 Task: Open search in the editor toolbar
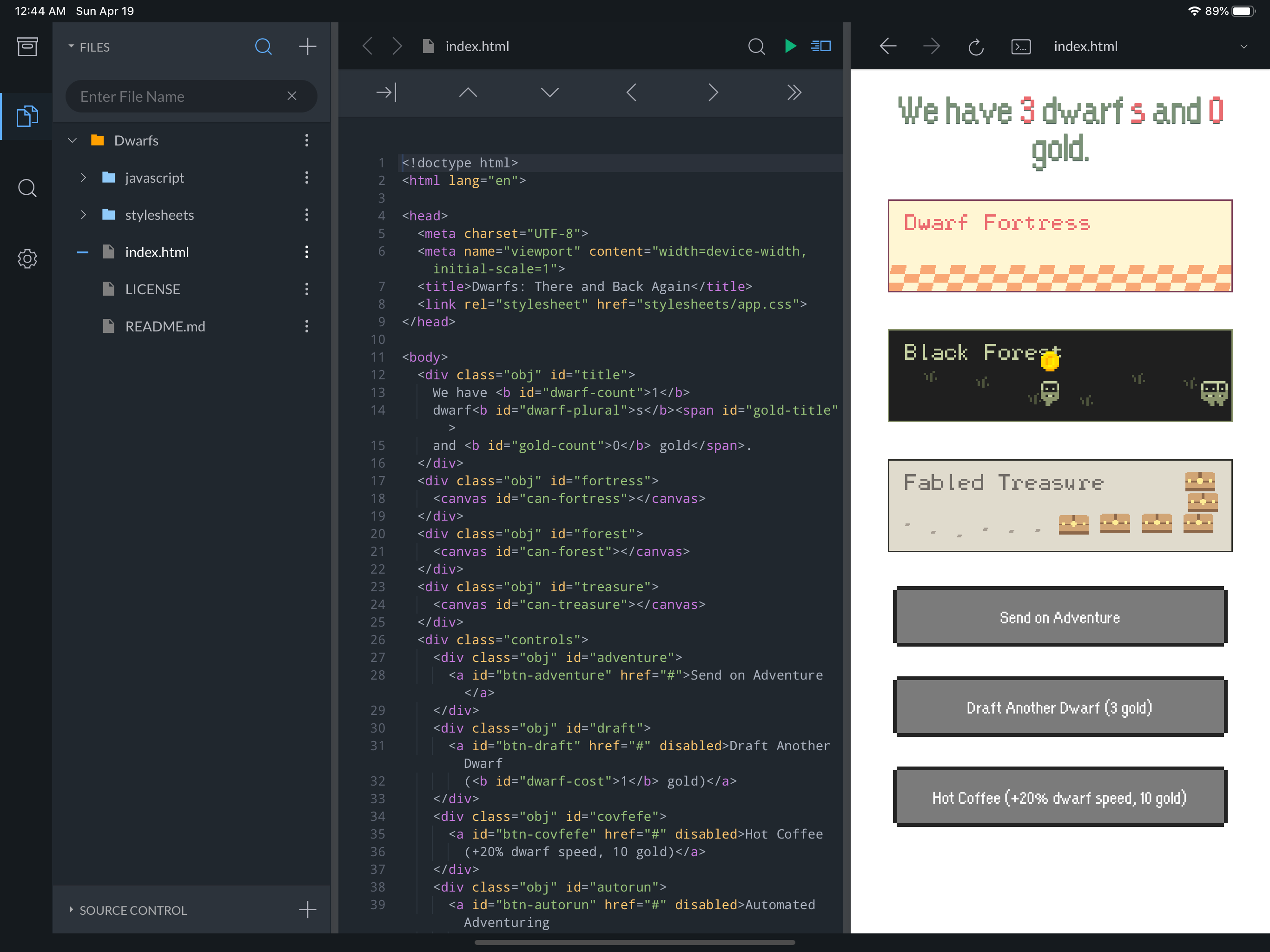click(x=756, y=46)
